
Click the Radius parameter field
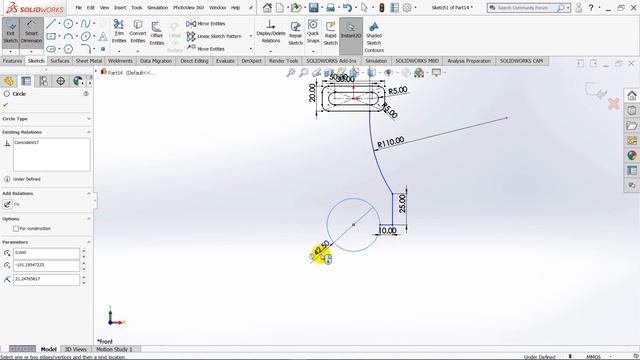click(x=46, y=279)
